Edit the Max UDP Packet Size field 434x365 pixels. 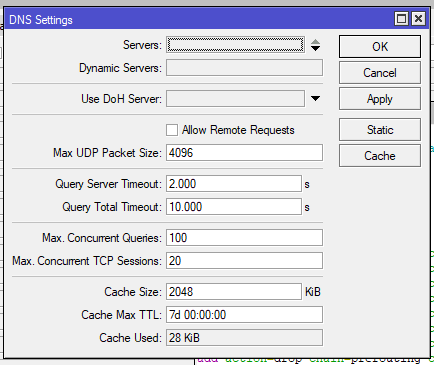[x=244, y=153]
